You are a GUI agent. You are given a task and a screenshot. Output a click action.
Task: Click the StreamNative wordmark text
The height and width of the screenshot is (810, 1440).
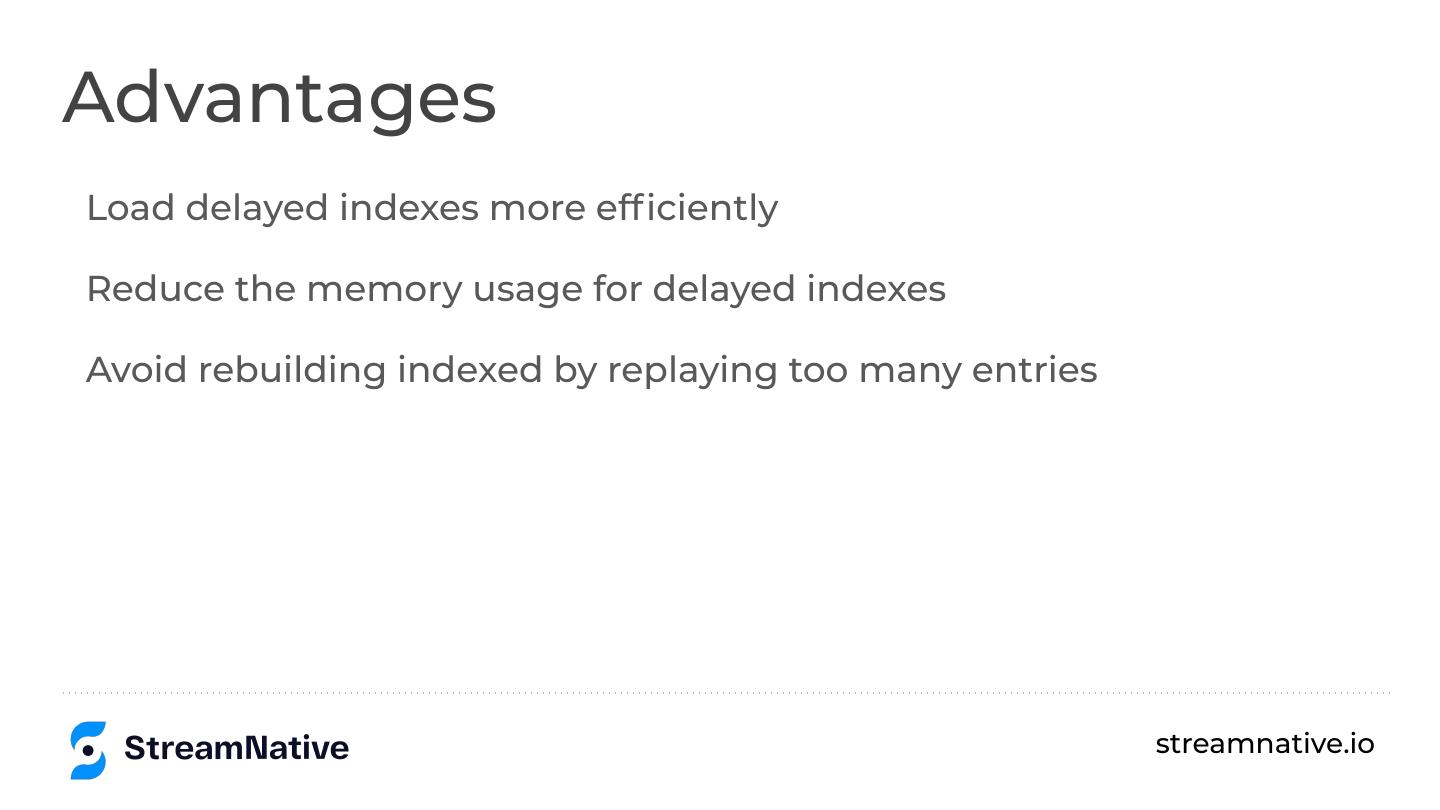tap(236, 748)
